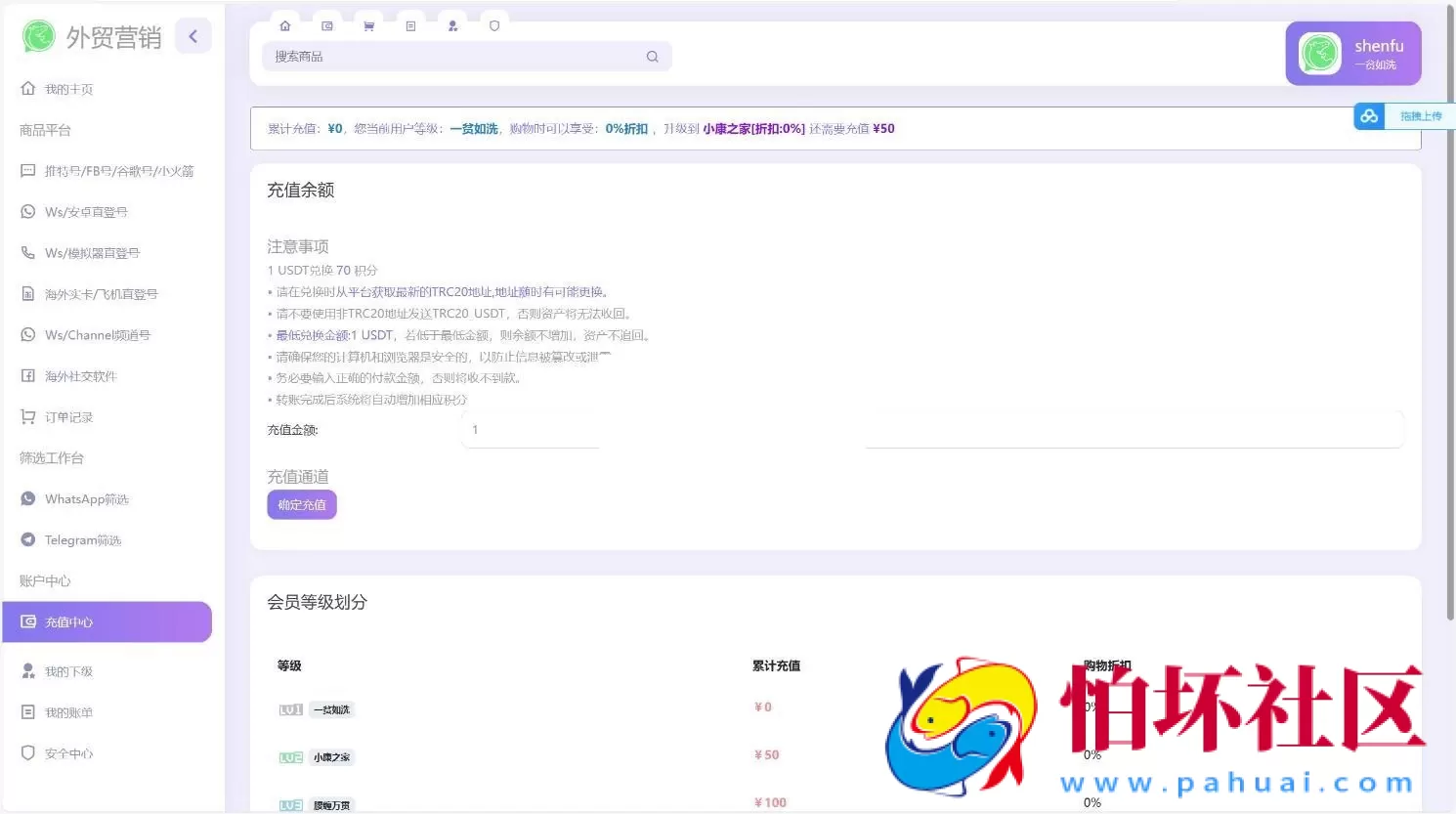
Task: Click the home icon in the top toolbar
Action: 284,25
